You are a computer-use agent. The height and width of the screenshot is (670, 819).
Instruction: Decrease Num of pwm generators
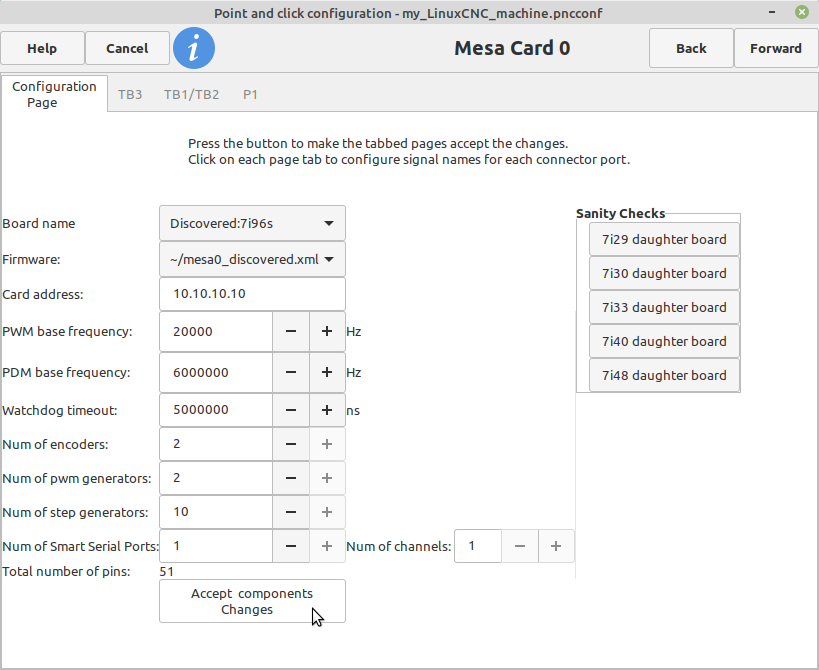point(291,478)
